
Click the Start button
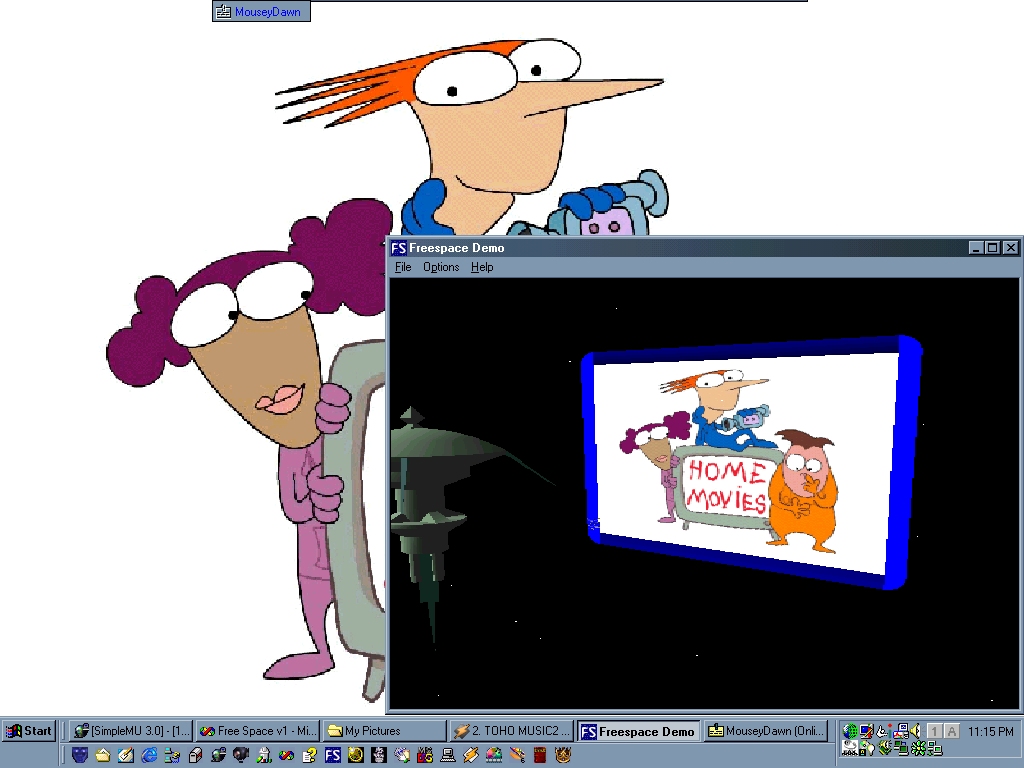(x=29, y=731)
